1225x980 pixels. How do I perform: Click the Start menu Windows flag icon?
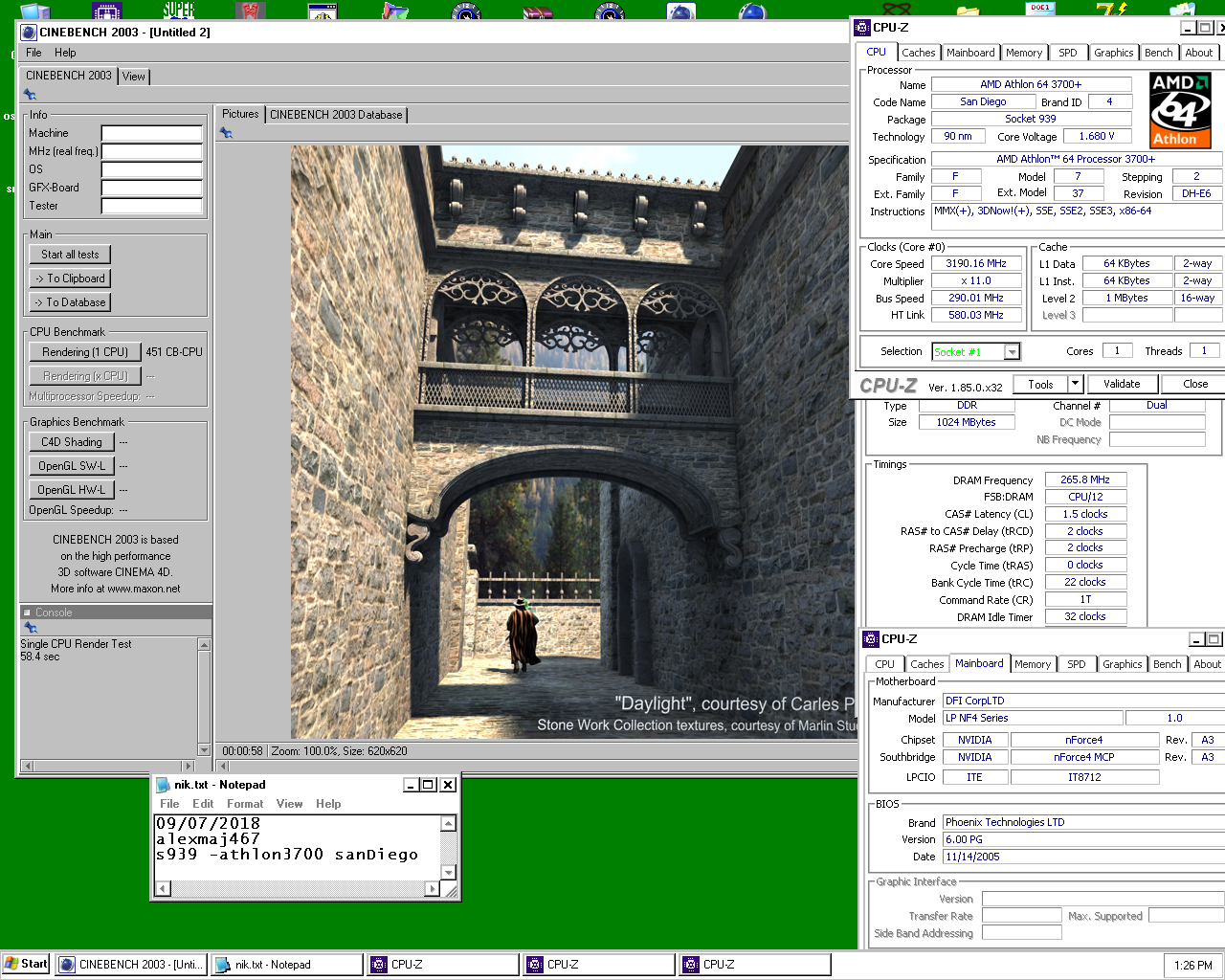point(11,964)
